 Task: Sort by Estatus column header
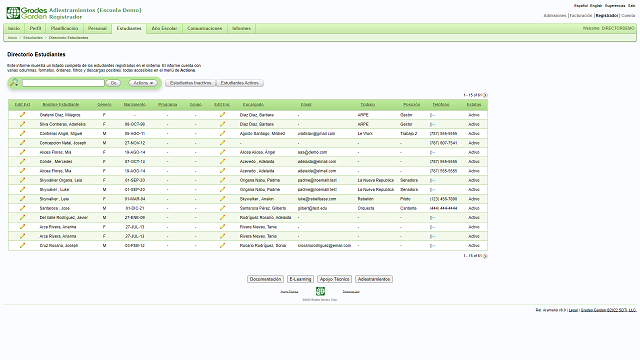click(474, 104)
